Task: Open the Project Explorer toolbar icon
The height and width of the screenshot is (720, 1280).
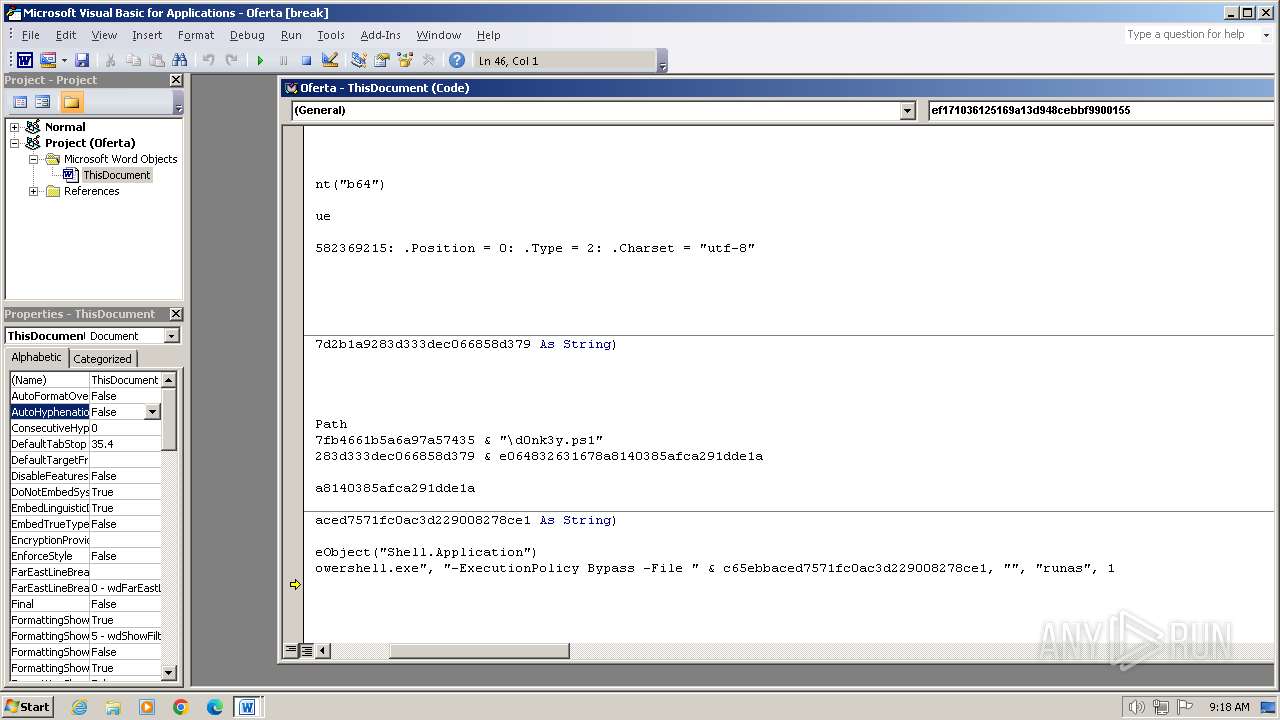Action: click(359, 61)
